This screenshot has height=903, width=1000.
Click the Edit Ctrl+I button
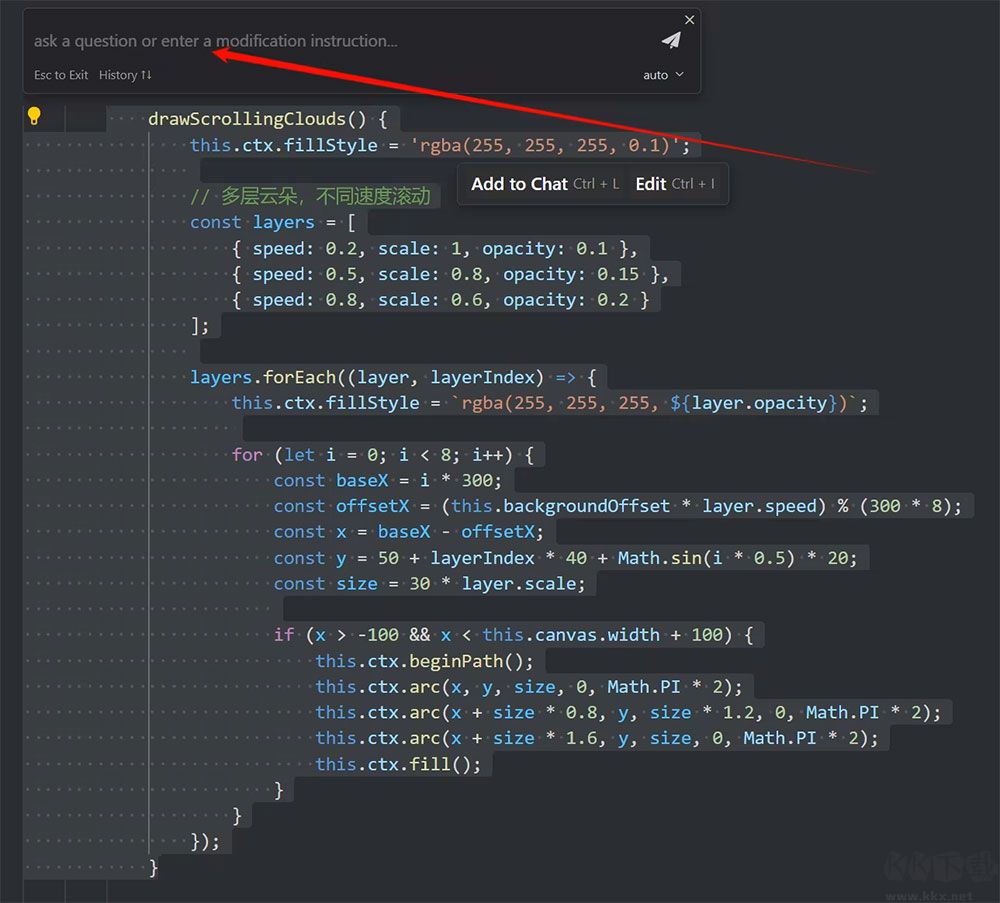click(677, 183)
